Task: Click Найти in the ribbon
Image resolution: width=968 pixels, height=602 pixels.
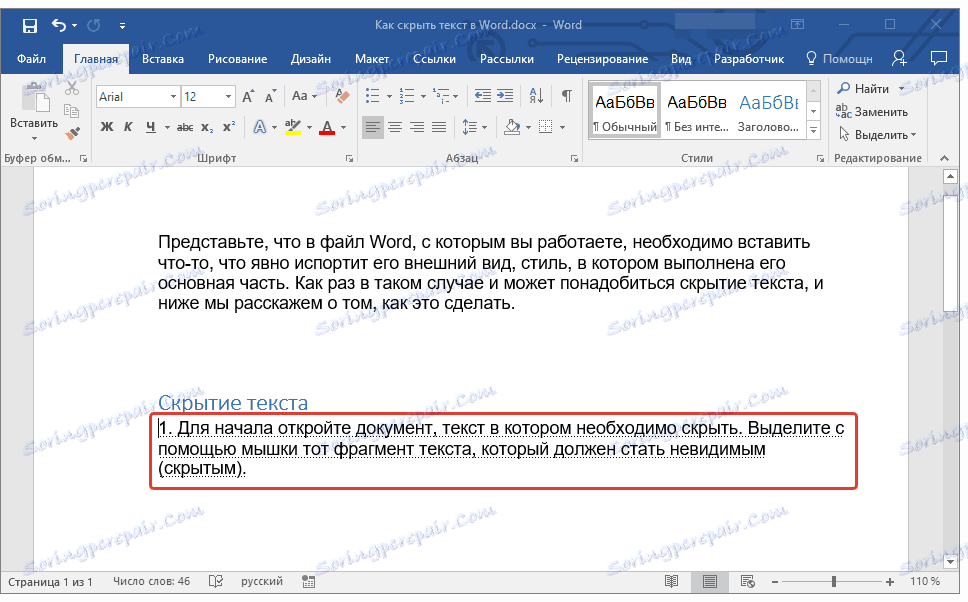Action: (866, 88)
